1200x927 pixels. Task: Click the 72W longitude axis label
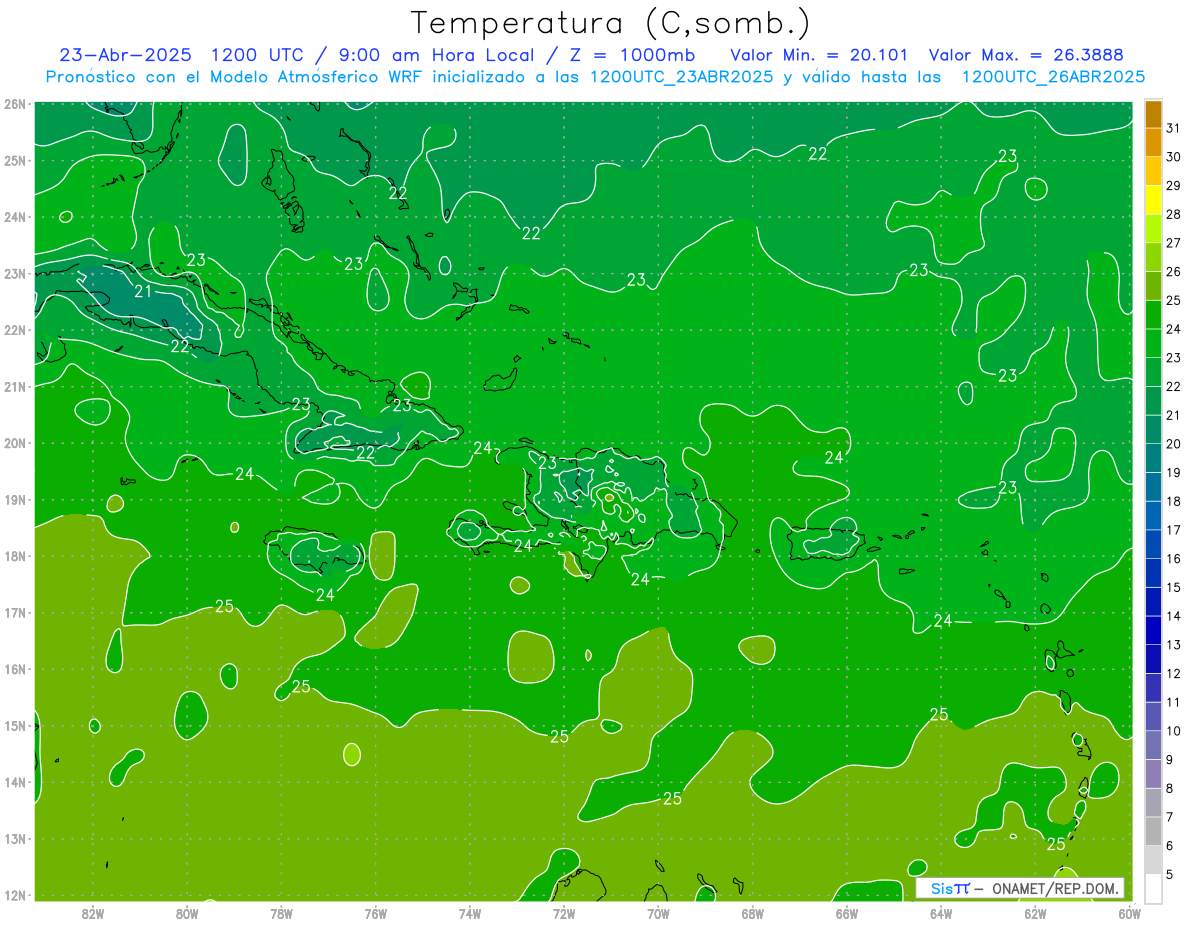(x=564, y=913)
